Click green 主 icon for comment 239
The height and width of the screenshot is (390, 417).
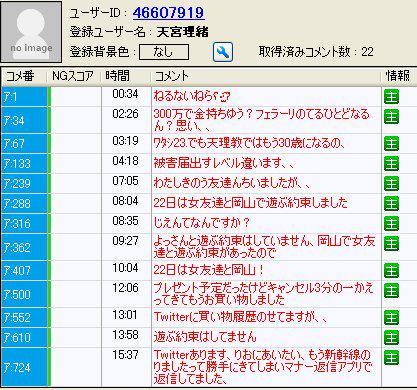pos(391,184)
